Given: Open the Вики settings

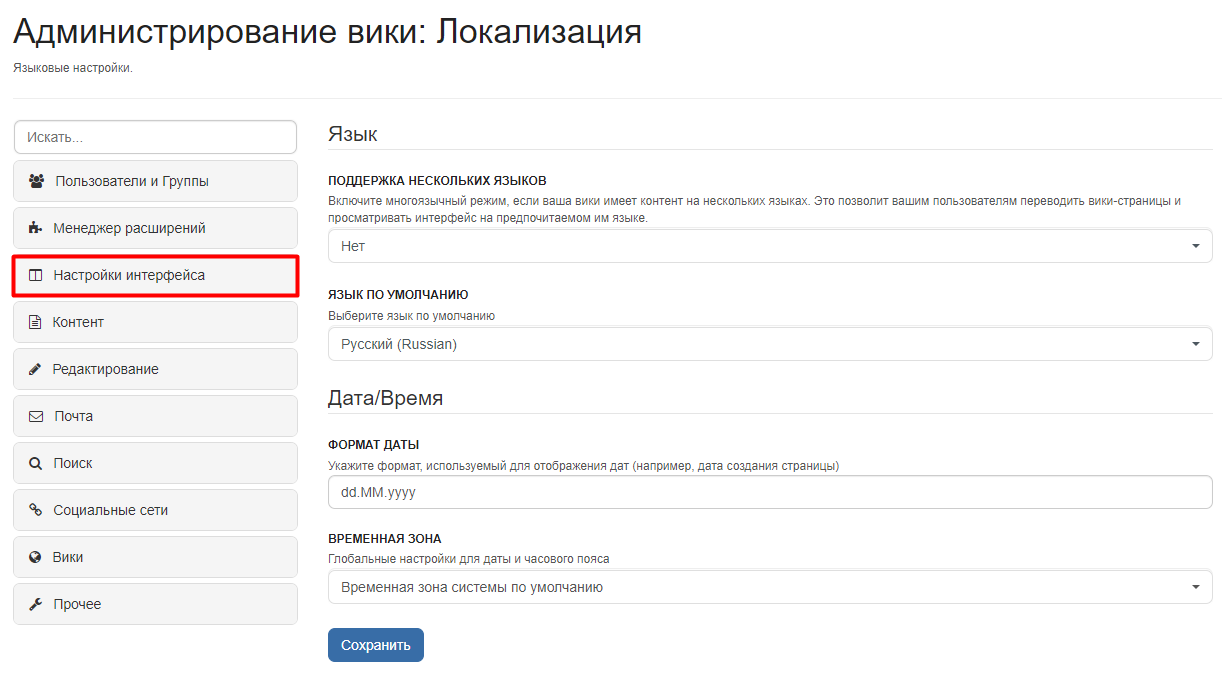Looking at the screenshot, I should [x=155, y=557].
